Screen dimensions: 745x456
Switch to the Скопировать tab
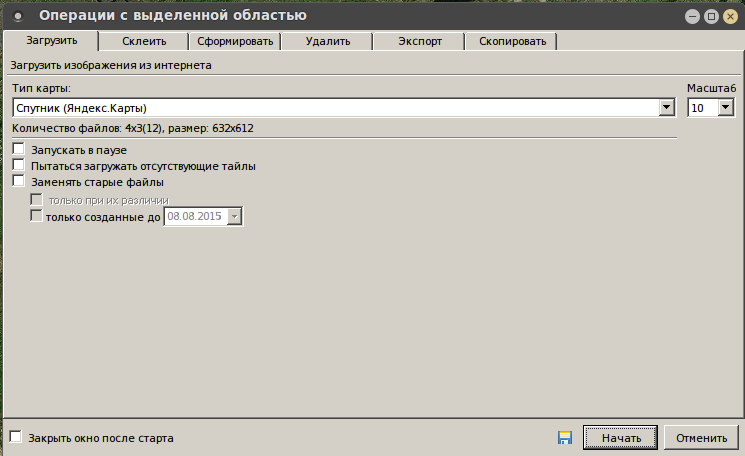(512, 41)
